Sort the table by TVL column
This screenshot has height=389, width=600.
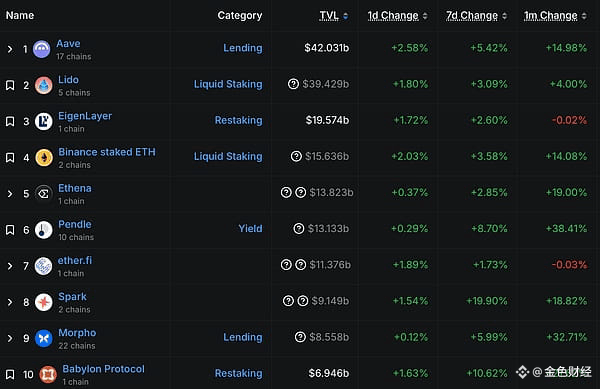[334, 16]
